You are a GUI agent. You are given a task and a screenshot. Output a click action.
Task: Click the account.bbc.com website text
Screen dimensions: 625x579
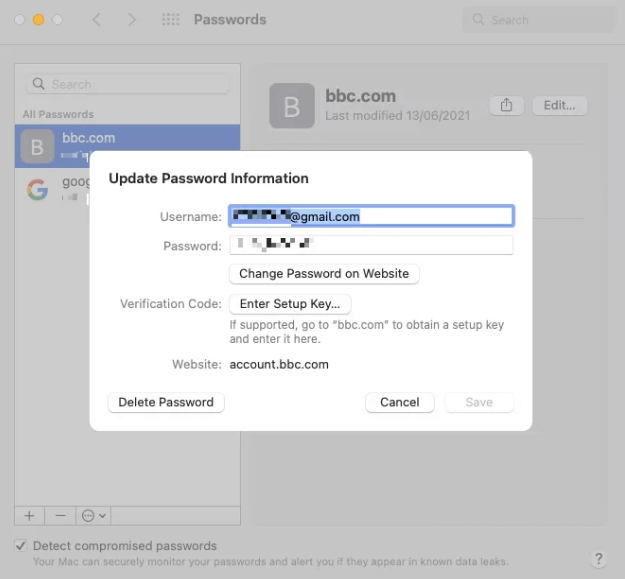pos(279,365)
